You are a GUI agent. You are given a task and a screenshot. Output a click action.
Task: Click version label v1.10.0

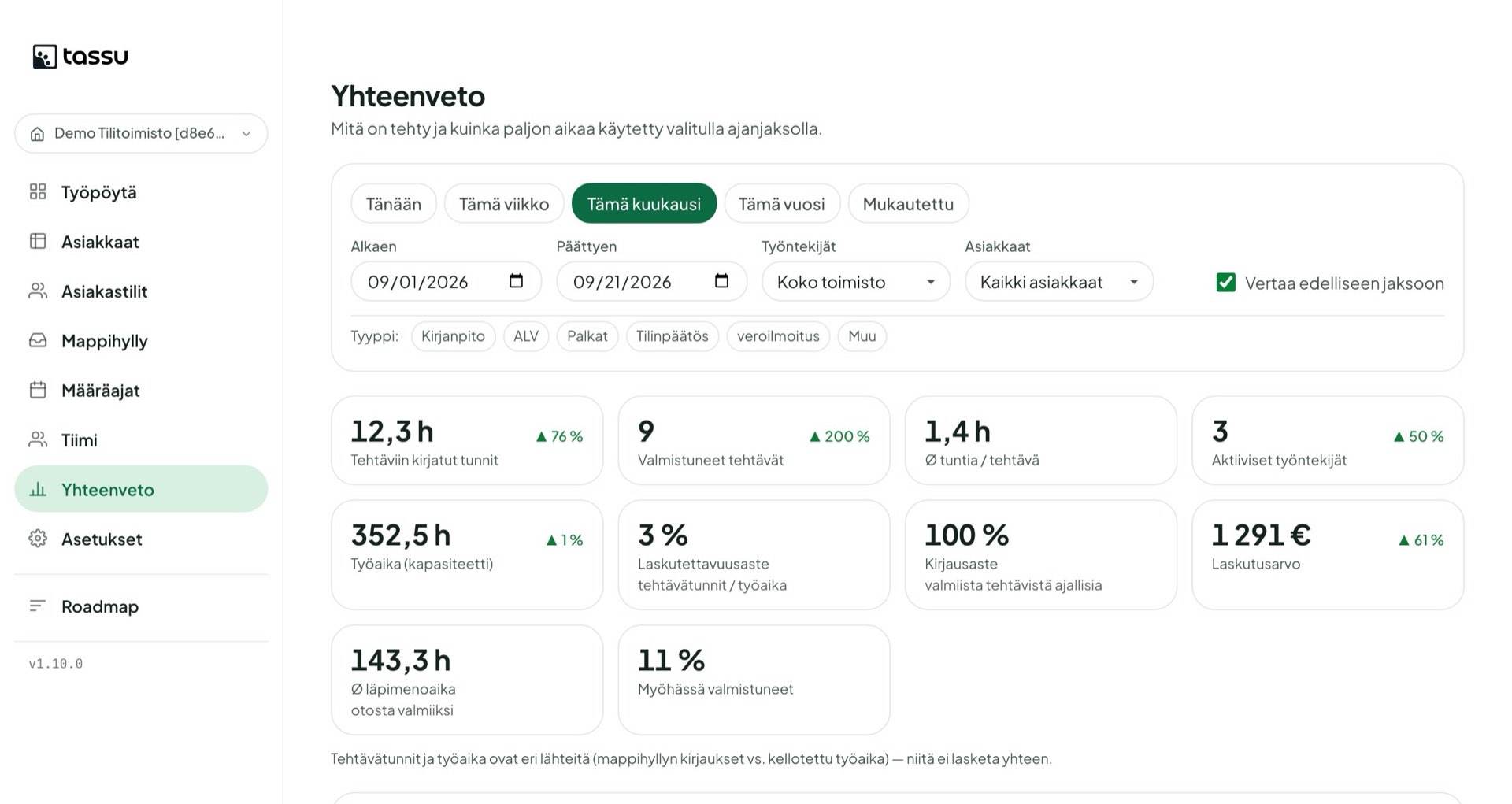click(56, 664)
